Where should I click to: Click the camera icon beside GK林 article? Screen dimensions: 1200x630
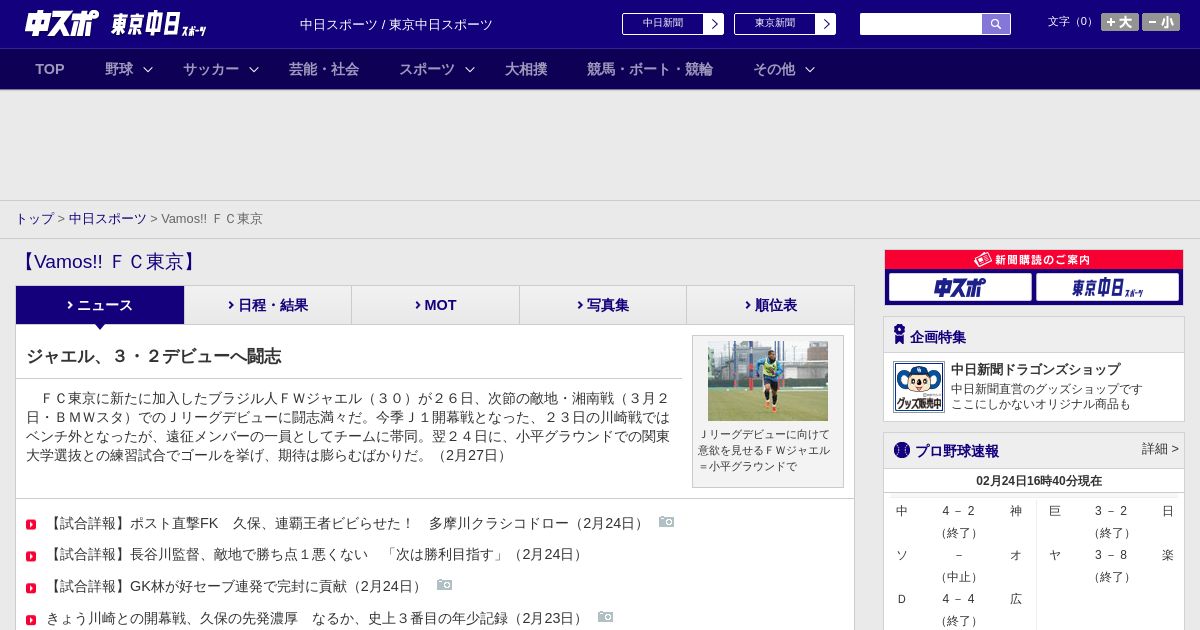pyautogui.click(x=445, y=585)
